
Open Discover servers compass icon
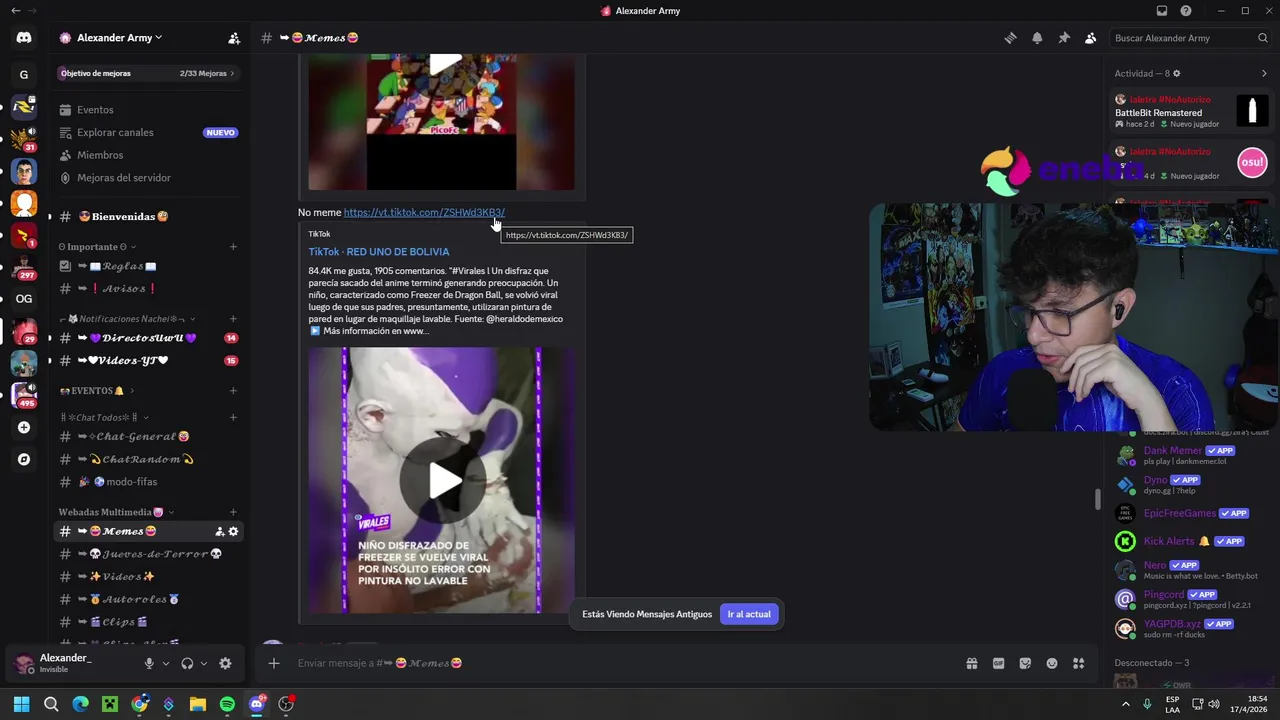24,459
